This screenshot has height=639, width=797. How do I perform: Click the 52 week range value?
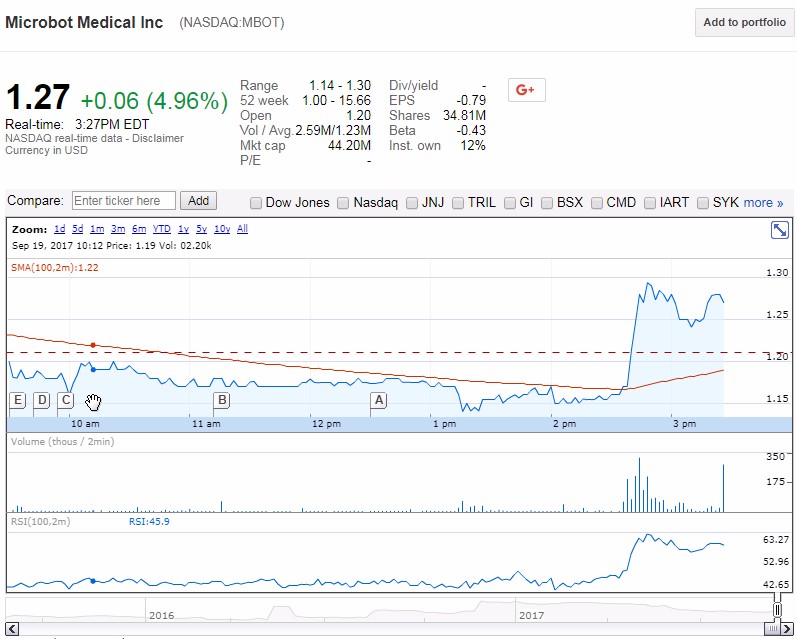point(336,101)
